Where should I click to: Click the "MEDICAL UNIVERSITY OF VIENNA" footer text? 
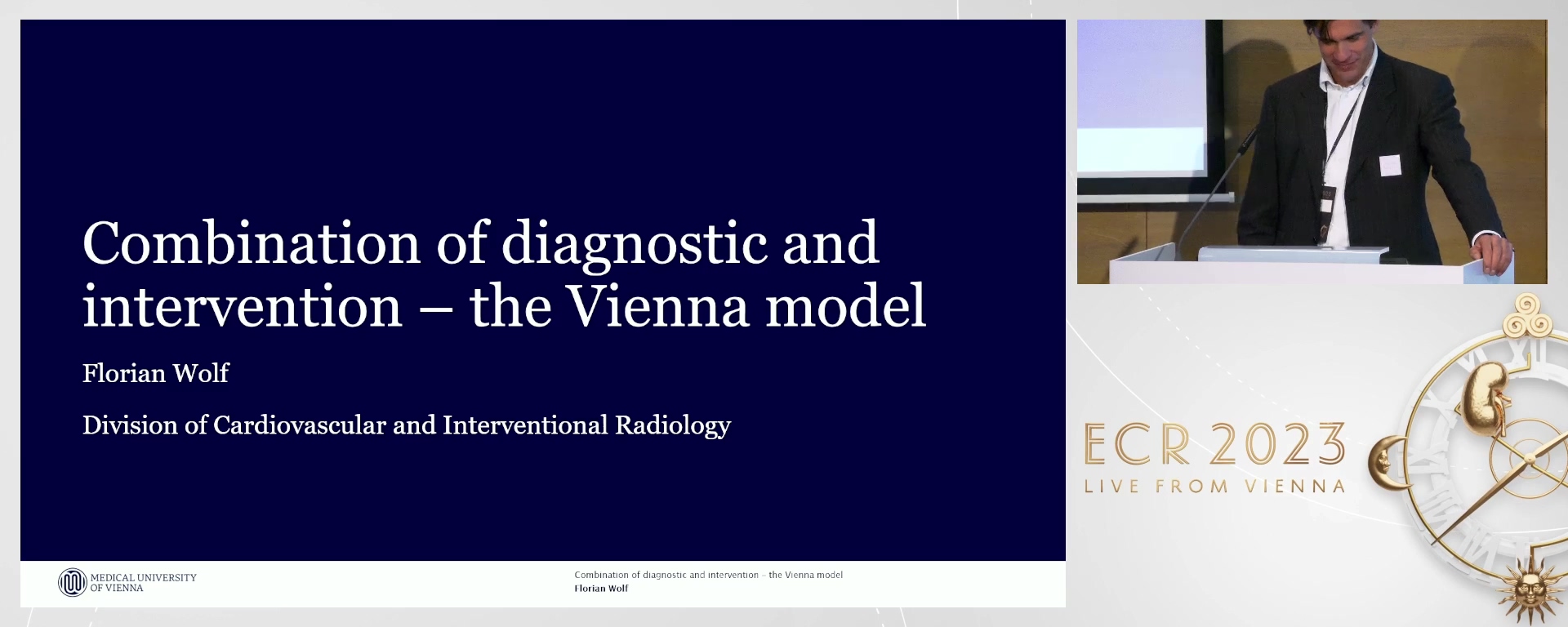pyautogui.click(x=143, y=582)
